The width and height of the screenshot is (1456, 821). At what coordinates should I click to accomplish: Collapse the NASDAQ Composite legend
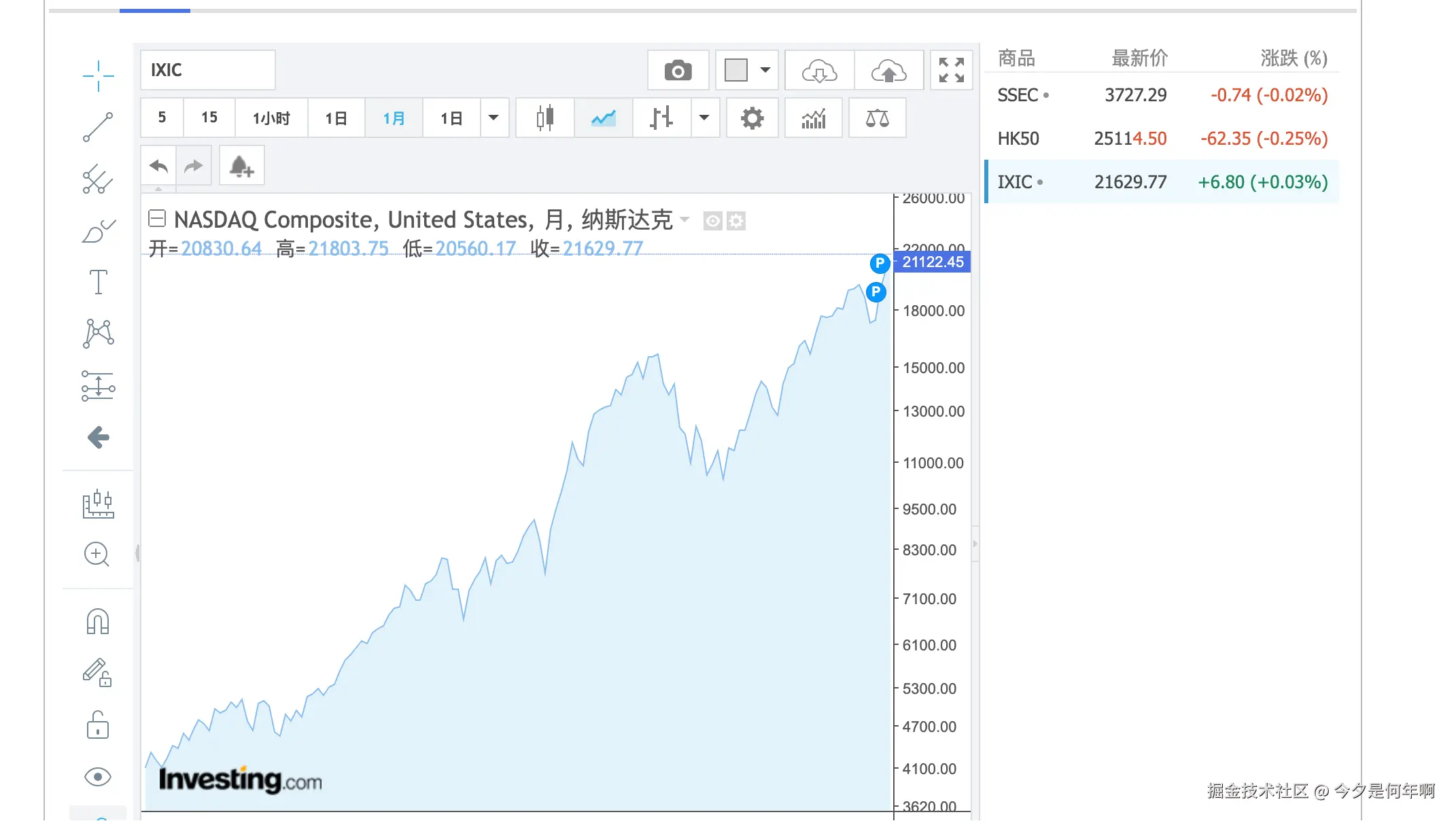coord(157,218)
